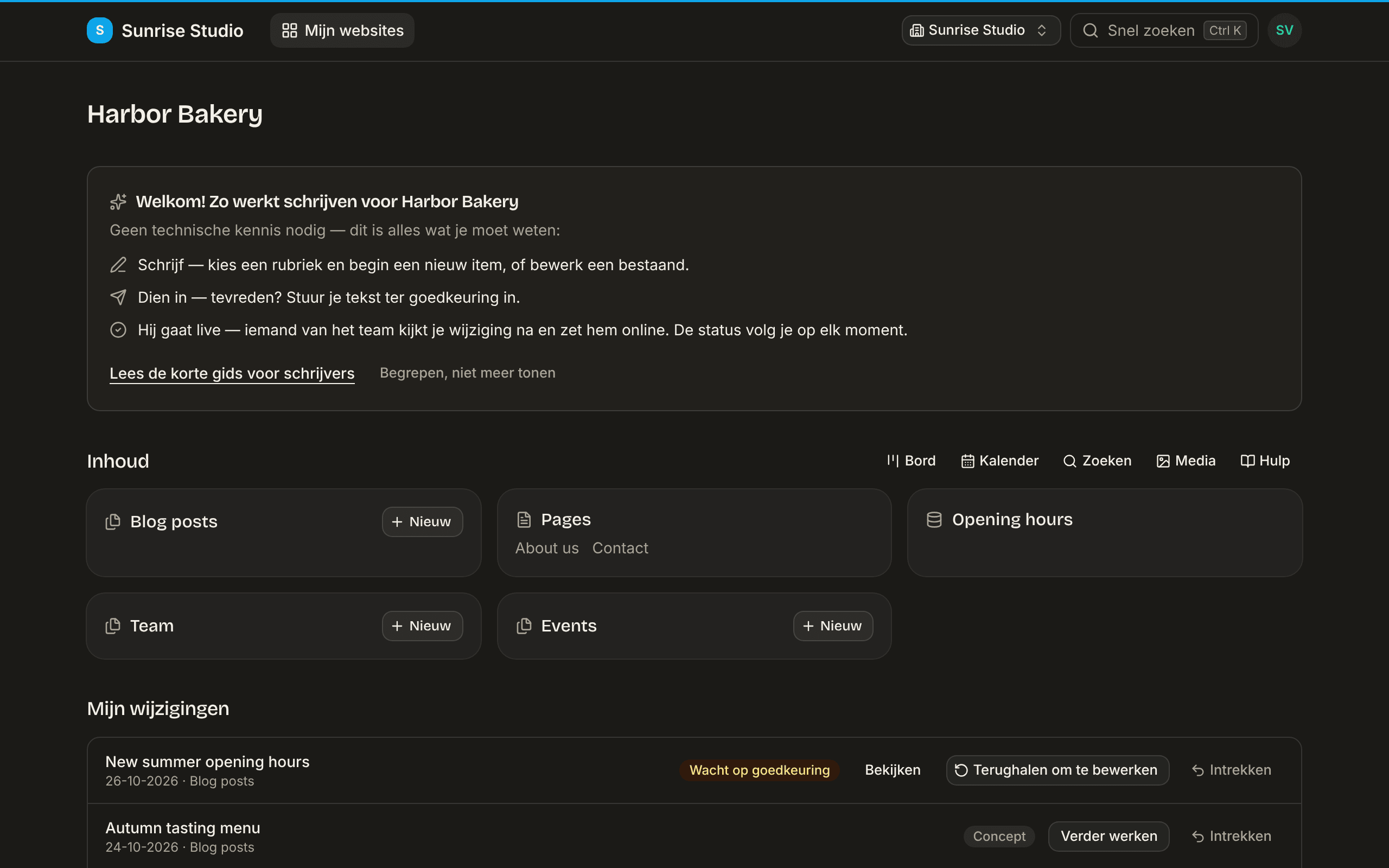This screenshot has width=1389, height=868.
Task: Open the Kalender view
Action: [999, 461]
